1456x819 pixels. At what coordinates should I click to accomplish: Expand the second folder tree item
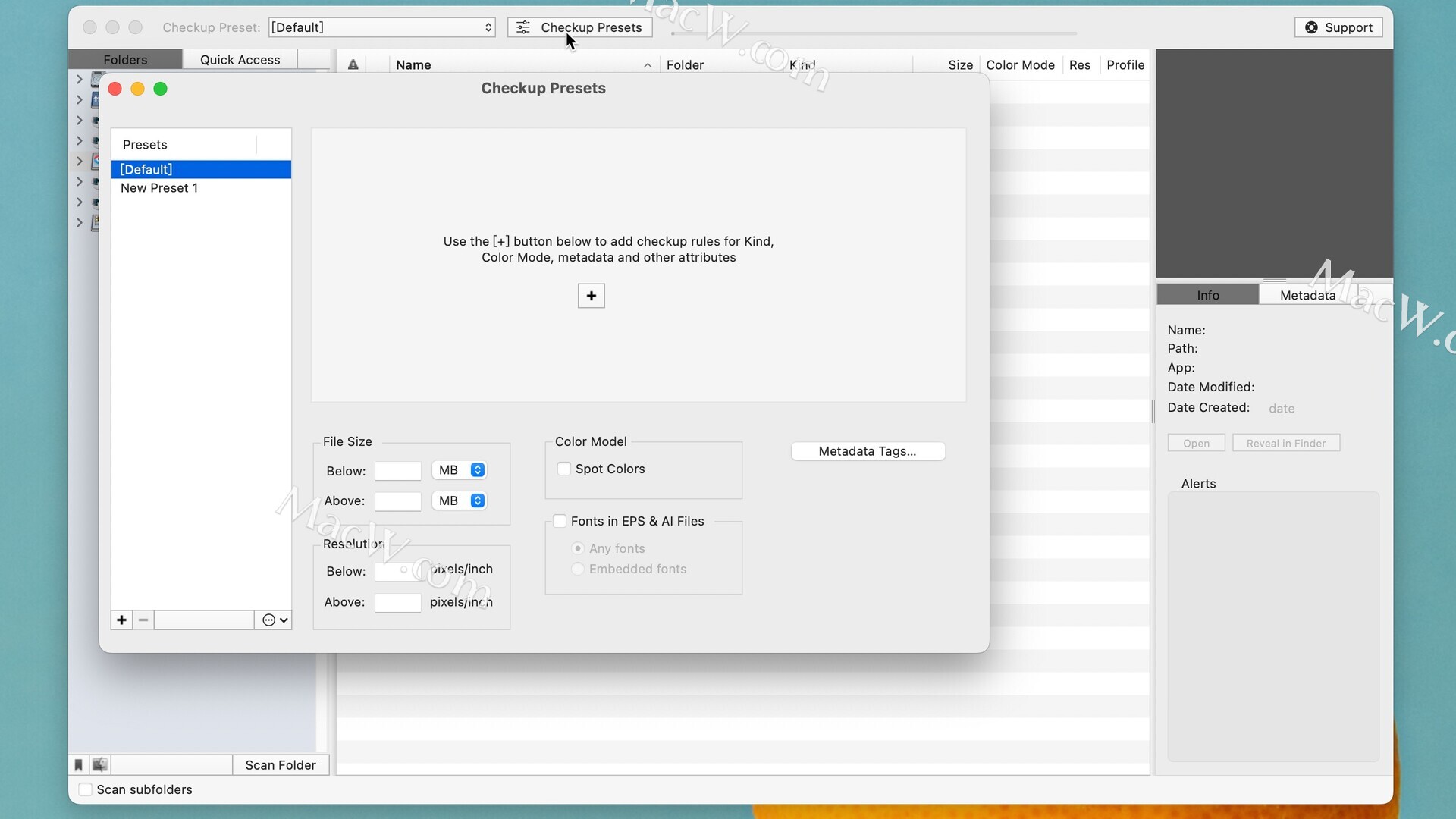tap(79, 99)
